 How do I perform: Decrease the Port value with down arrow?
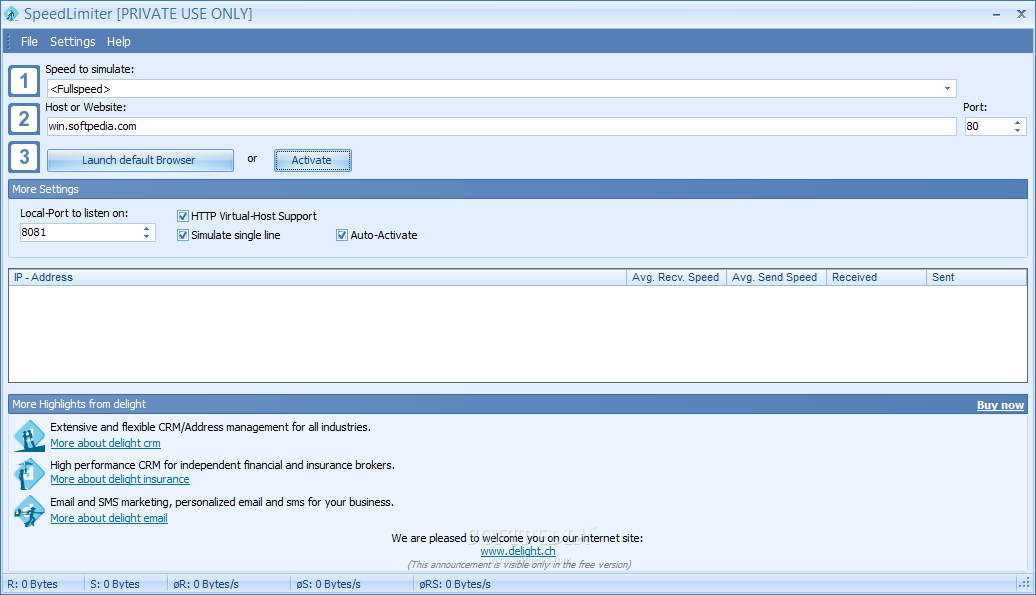pos(1018,130)
